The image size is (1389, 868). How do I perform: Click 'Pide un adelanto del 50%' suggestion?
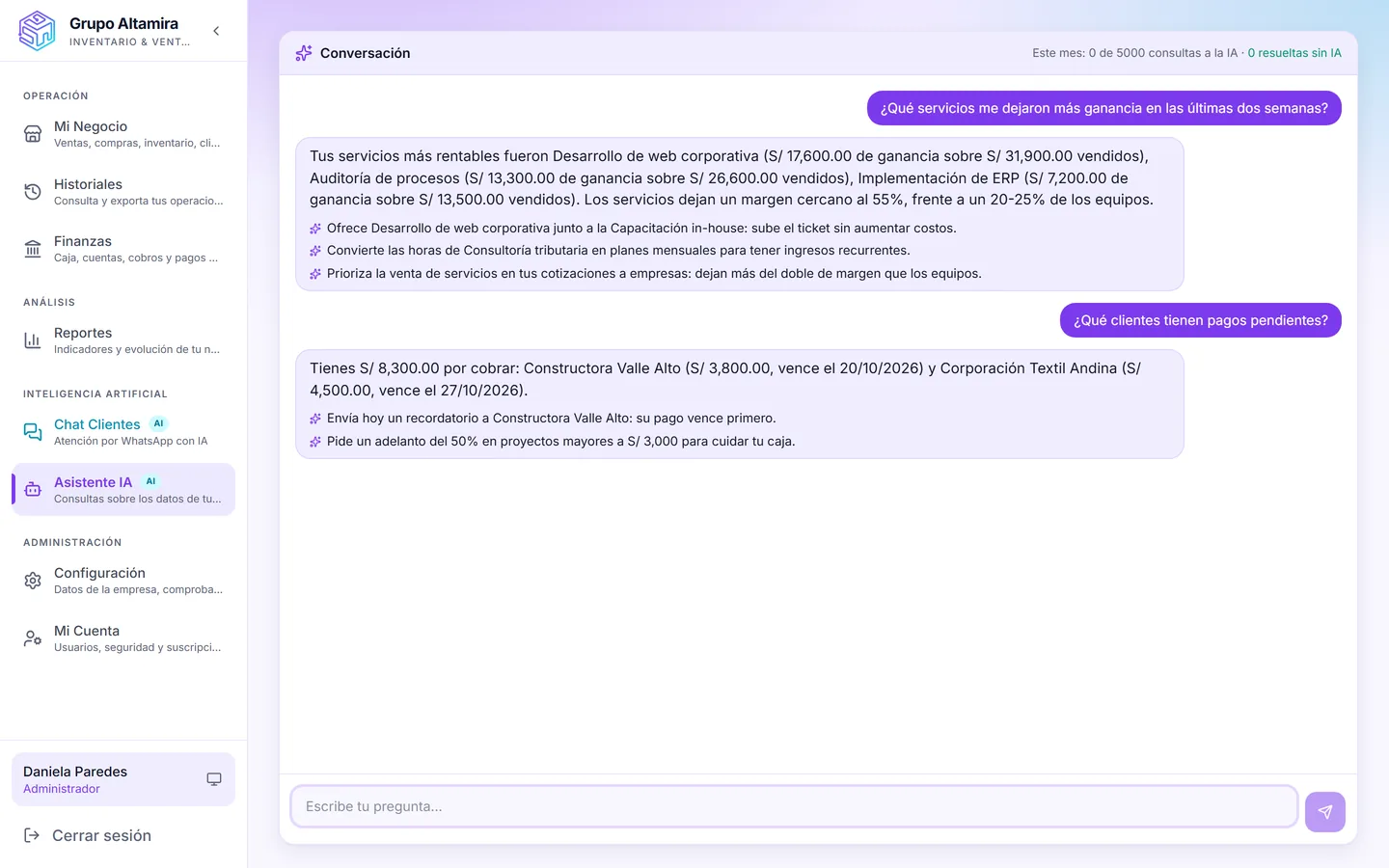(x=561, y=442)
